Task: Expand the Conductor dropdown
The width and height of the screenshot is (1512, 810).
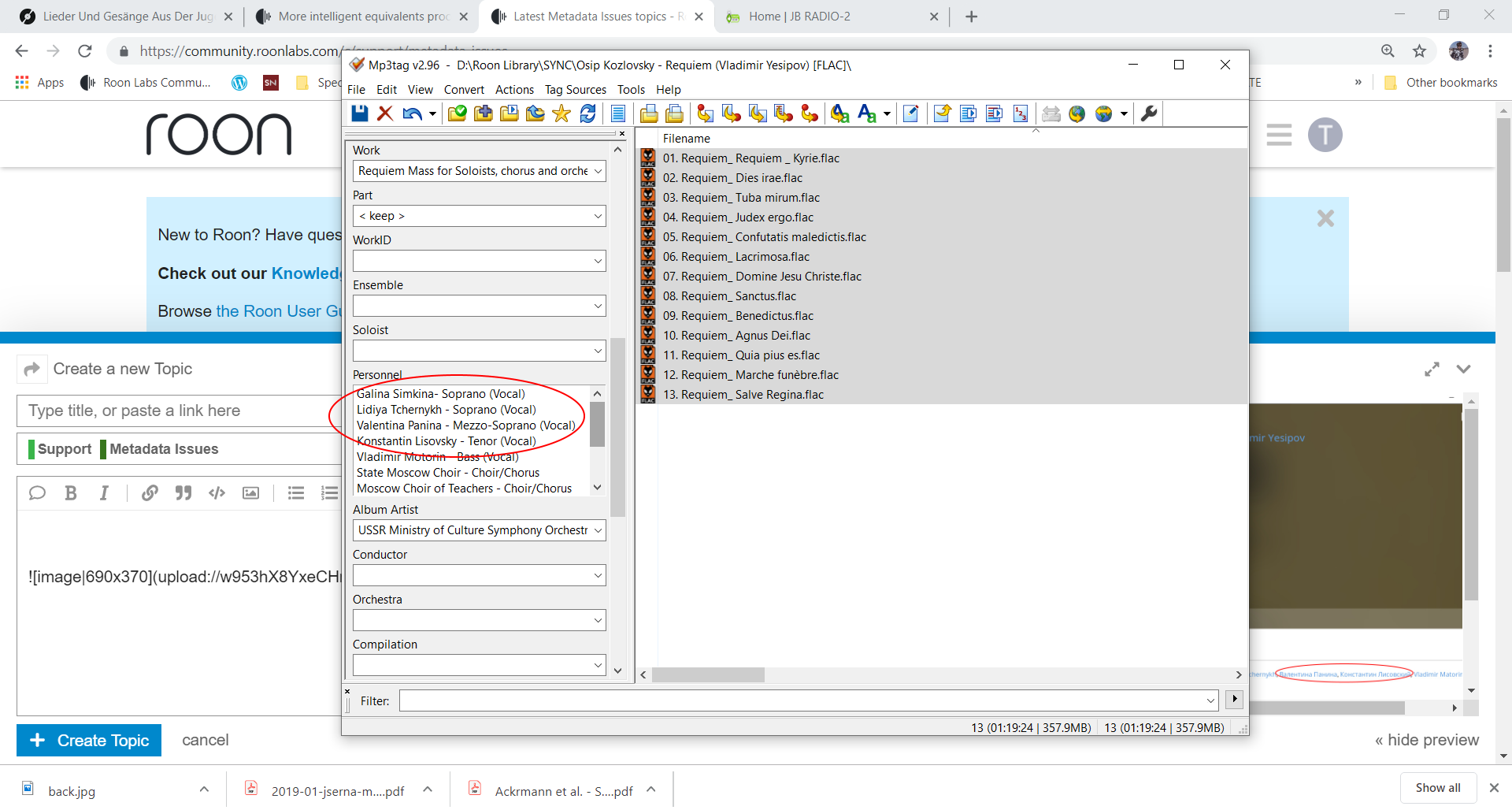Action: point(598,575)
